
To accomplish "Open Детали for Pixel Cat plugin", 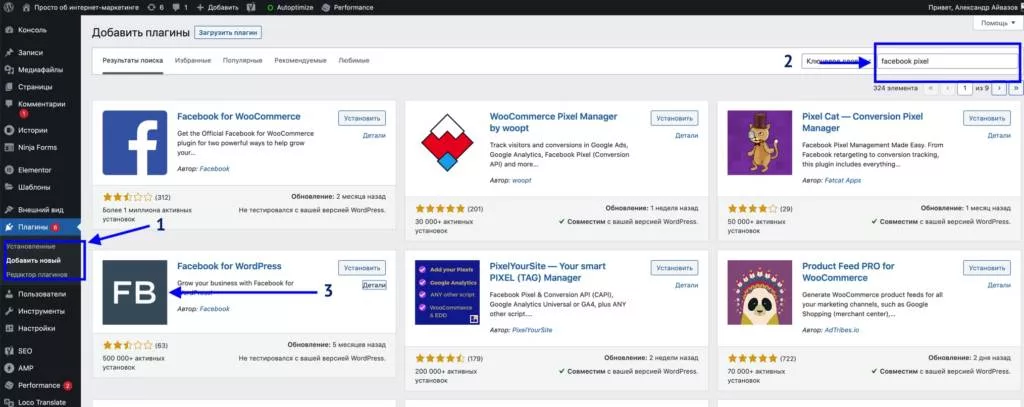I will (999, 135).
